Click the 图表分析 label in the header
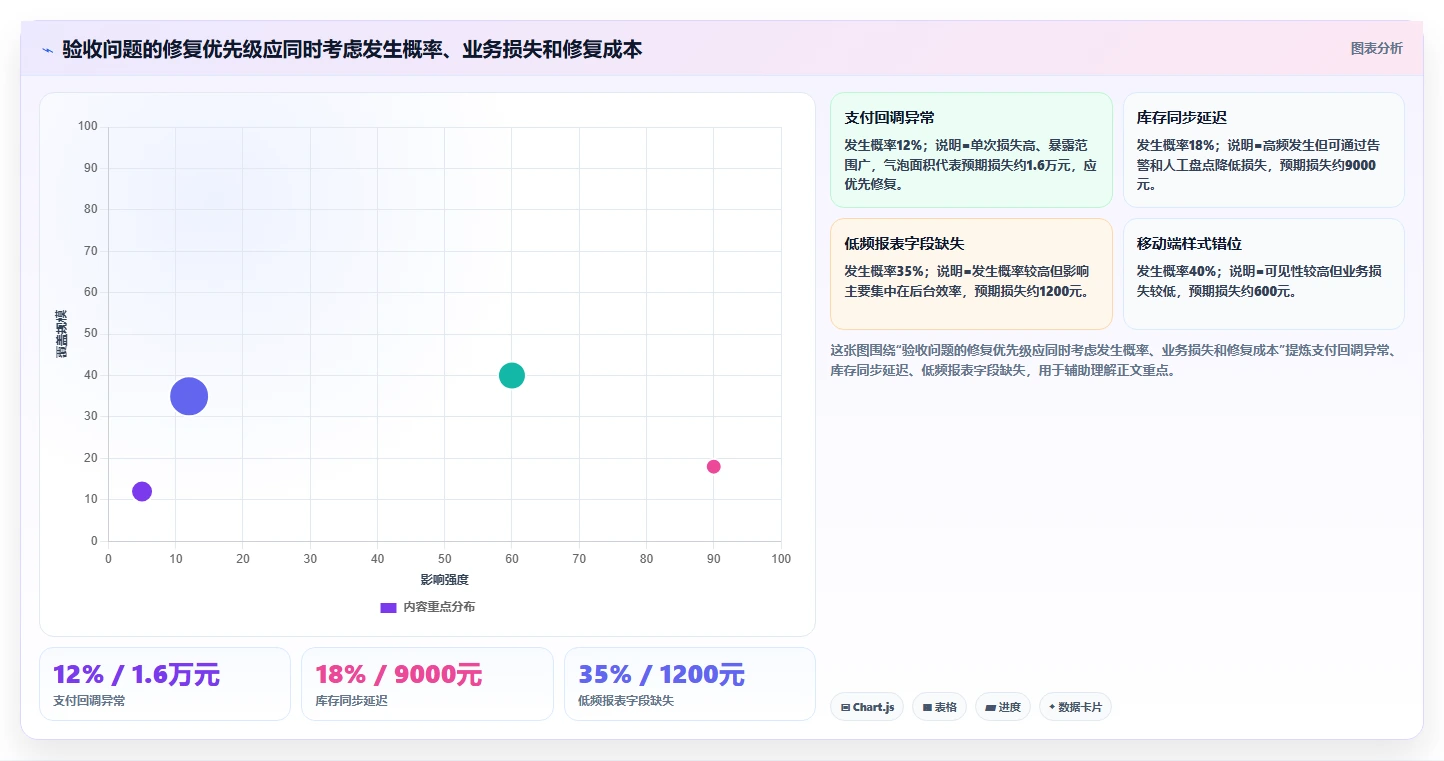1444x761 pixels. 1376,48
